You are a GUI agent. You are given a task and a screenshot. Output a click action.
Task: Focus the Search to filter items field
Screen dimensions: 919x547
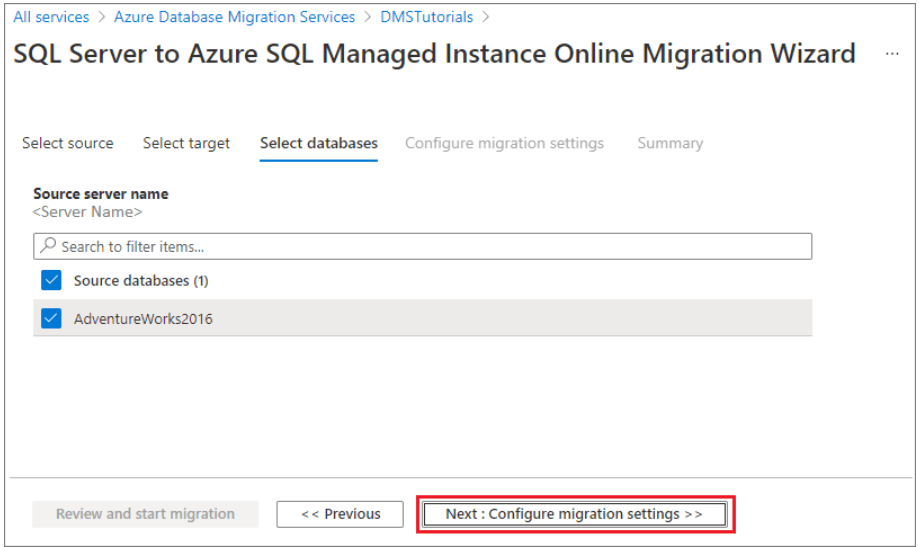pos(430,246)
